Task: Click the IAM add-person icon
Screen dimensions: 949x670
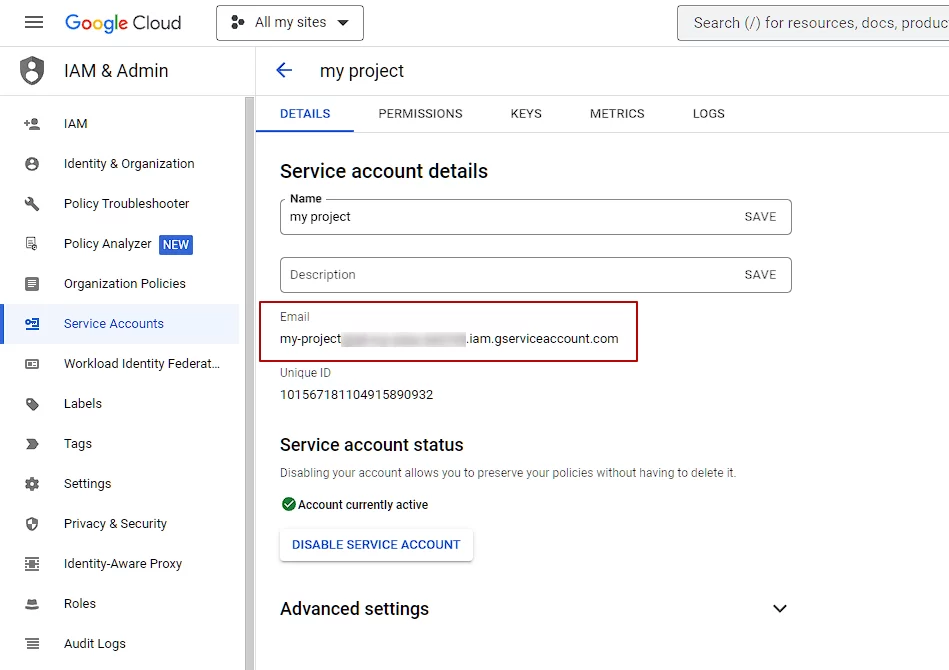Action: click(32, 123)
